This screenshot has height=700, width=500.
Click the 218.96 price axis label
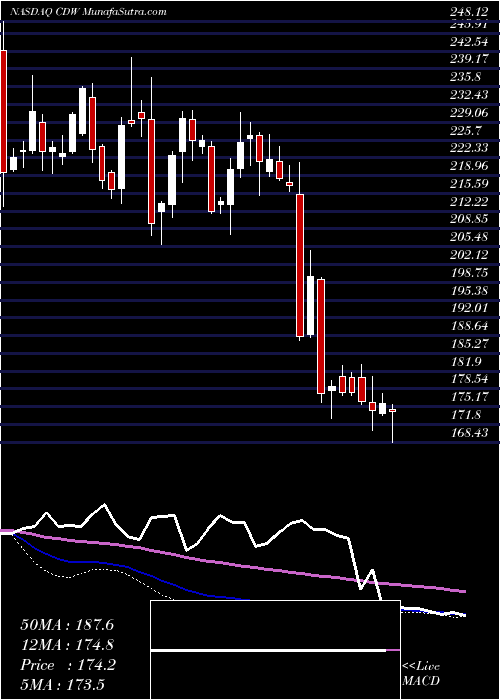(468, 166)
